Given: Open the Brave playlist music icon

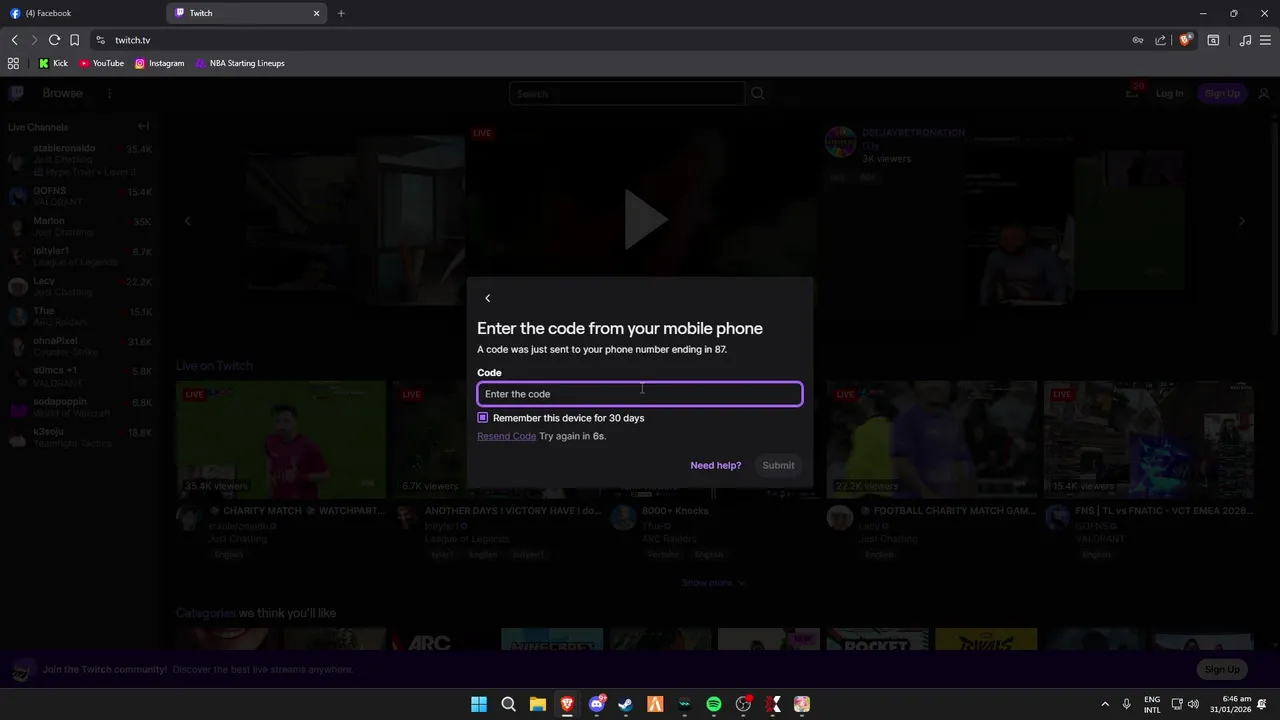Looking at the screenshot, I should [x=1245, y=40].
